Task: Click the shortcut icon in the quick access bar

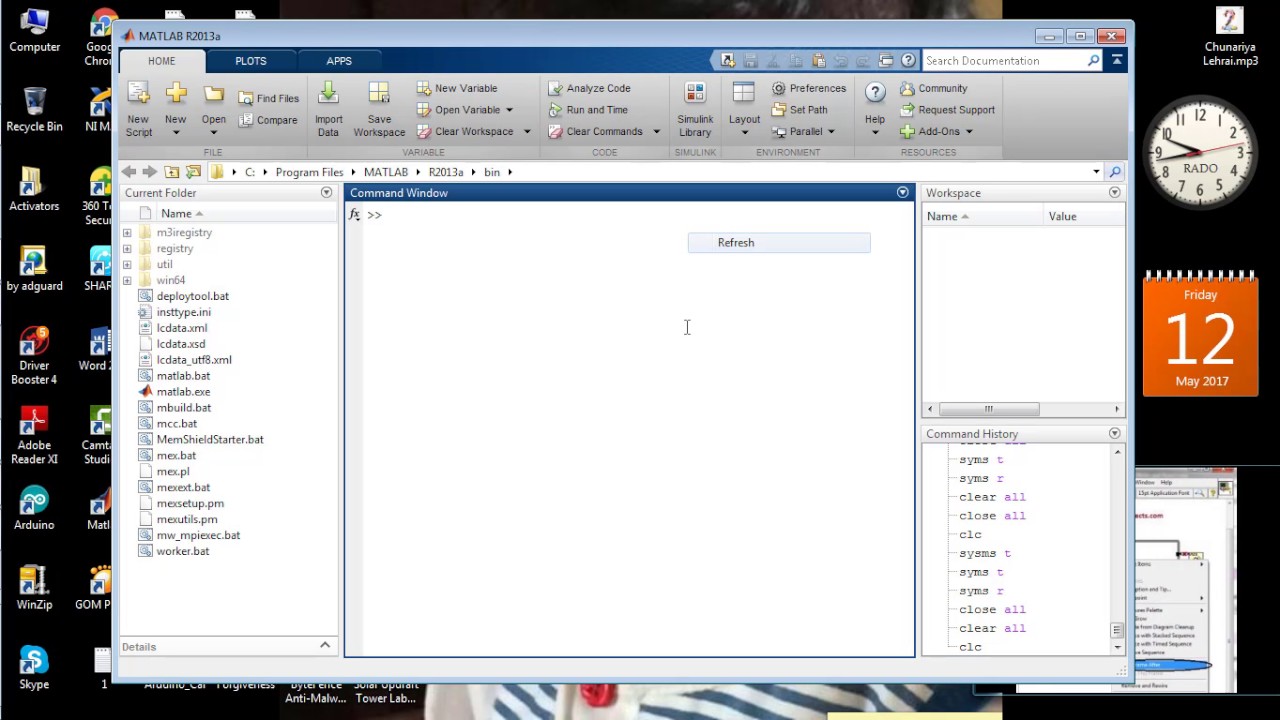Action: [x=727, y=61]
